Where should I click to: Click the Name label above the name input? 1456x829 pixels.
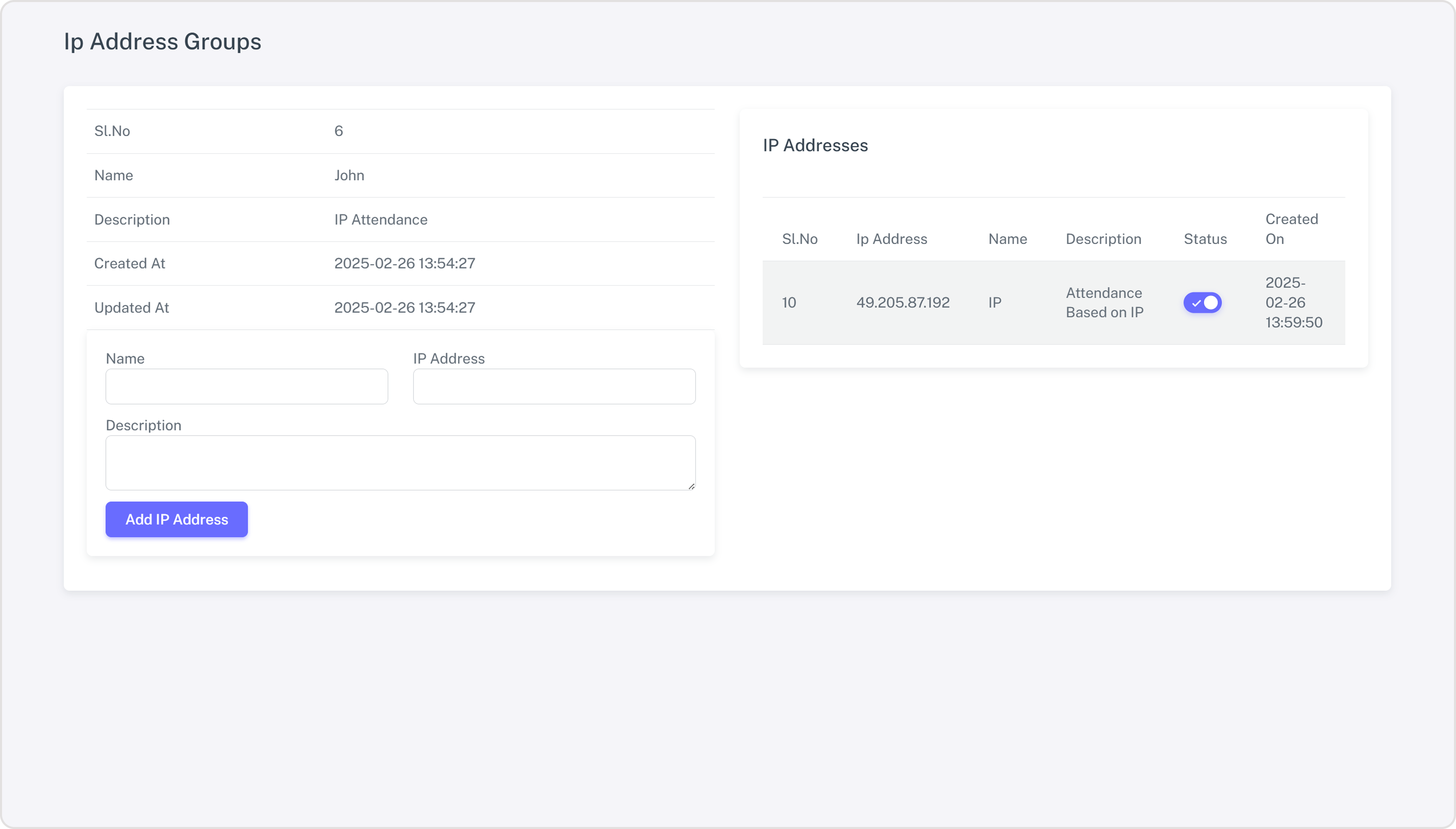tap(125, 358)
